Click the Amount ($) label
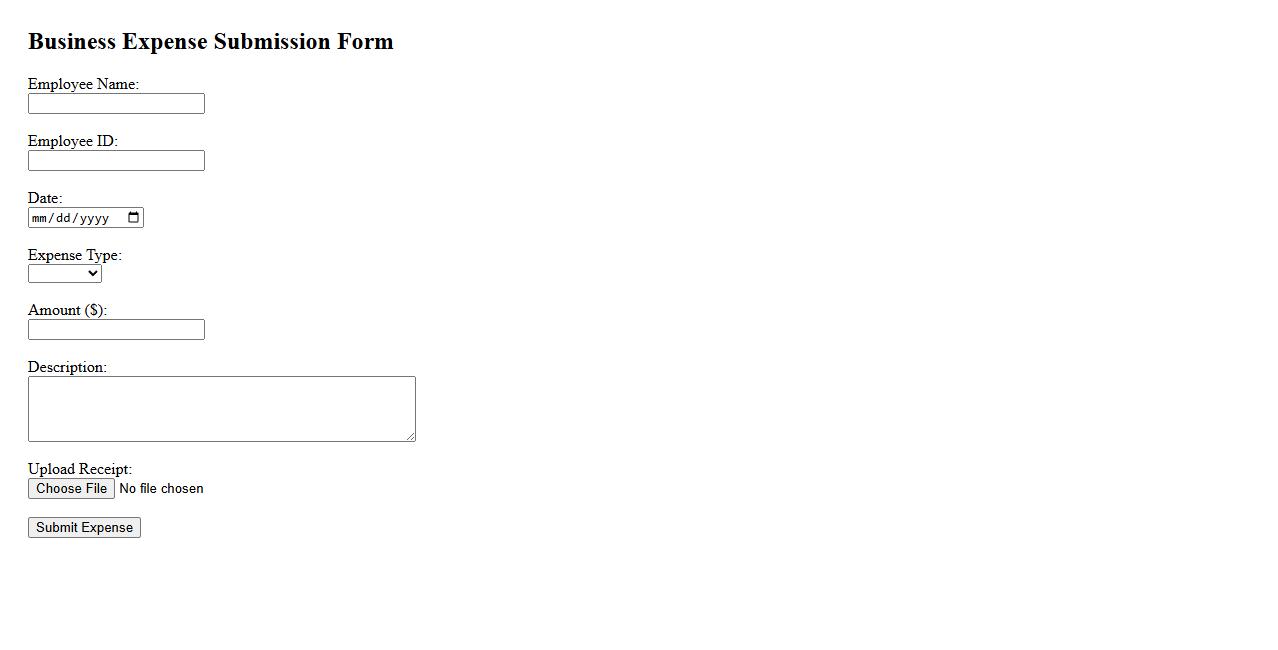 67,311
